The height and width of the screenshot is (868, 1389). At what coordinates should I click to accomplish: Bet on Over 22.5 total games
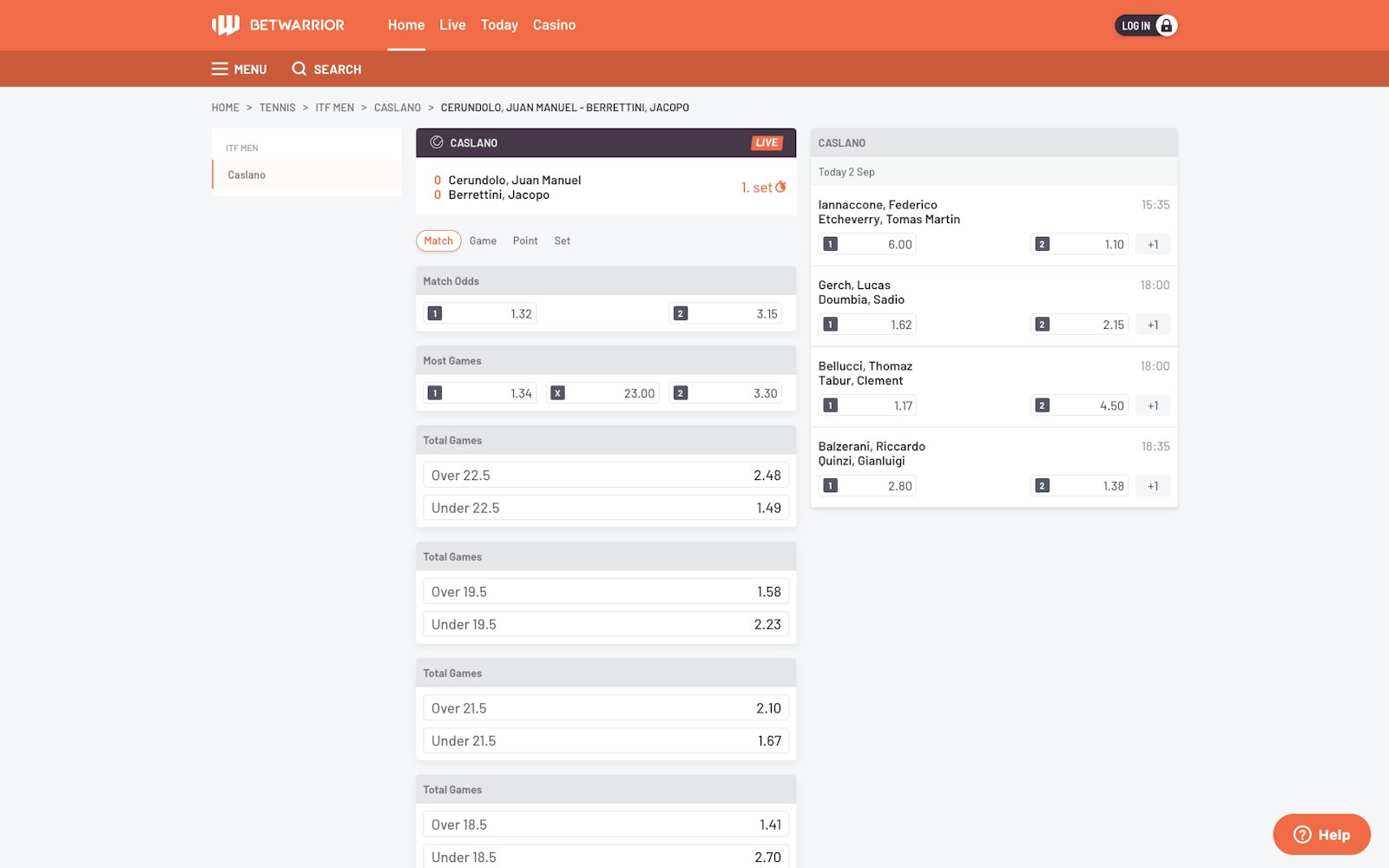605,475
